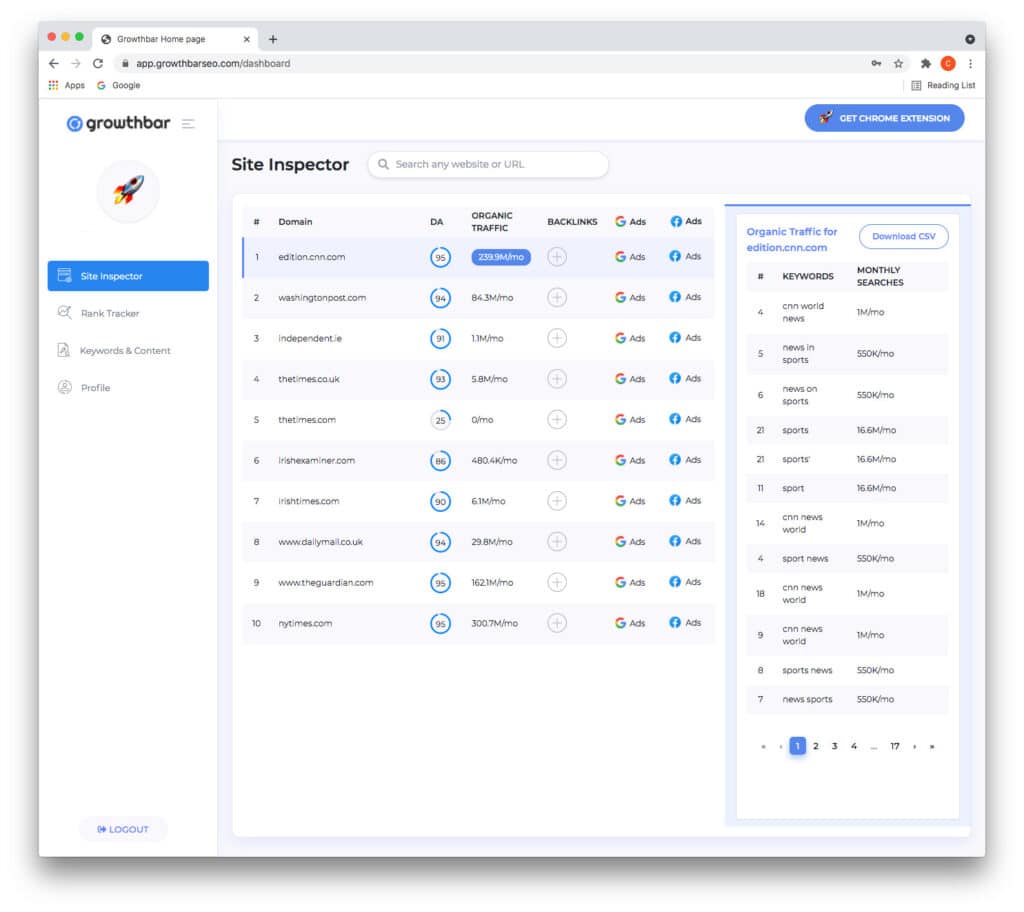View Google Ads for edition.cnn.com

[630, 257]
